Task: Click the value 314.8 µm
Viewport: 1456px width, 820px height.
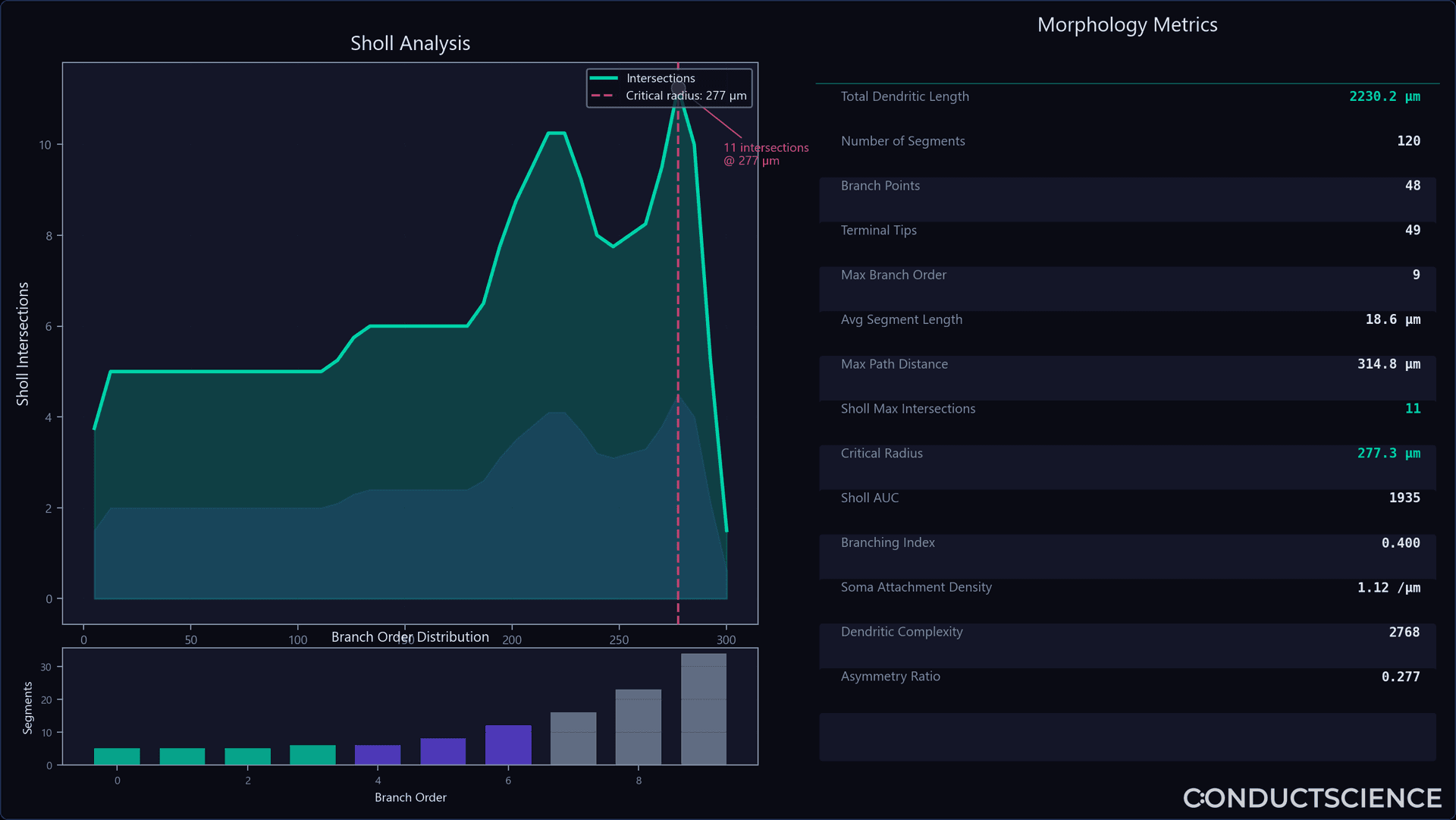Action: 1389,365
